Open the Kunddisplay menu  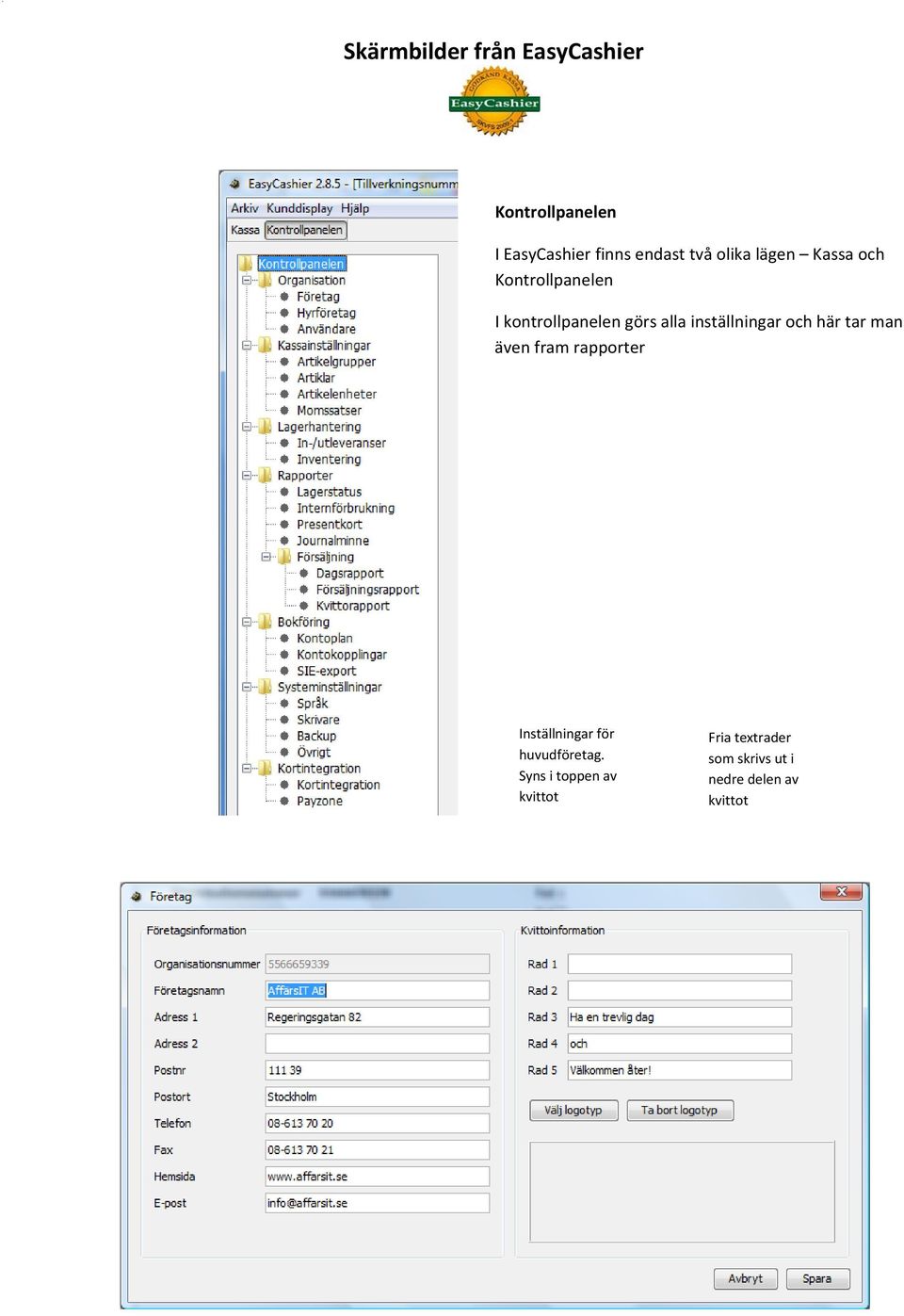pyautogui.click(x=299, y=208)
